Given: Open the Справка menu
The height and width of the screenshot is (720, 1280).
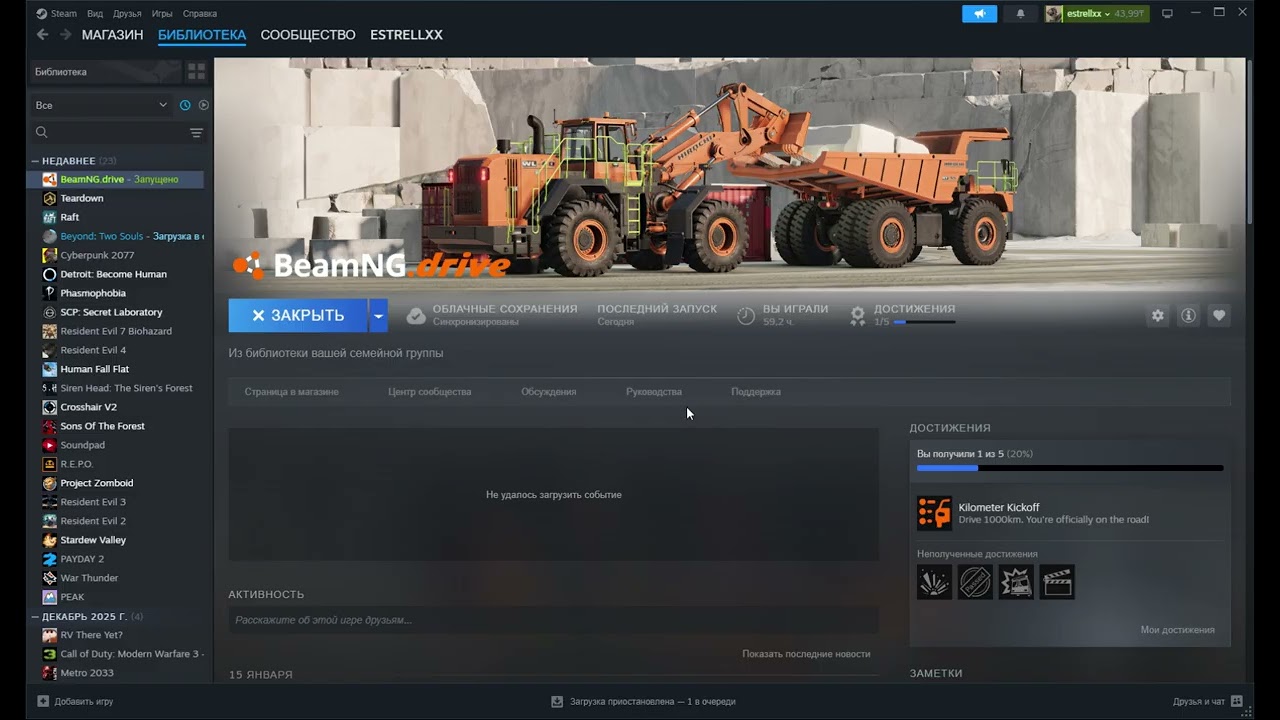Looking at the screenshot, I should pyautogui.click(x=200, y=14).
